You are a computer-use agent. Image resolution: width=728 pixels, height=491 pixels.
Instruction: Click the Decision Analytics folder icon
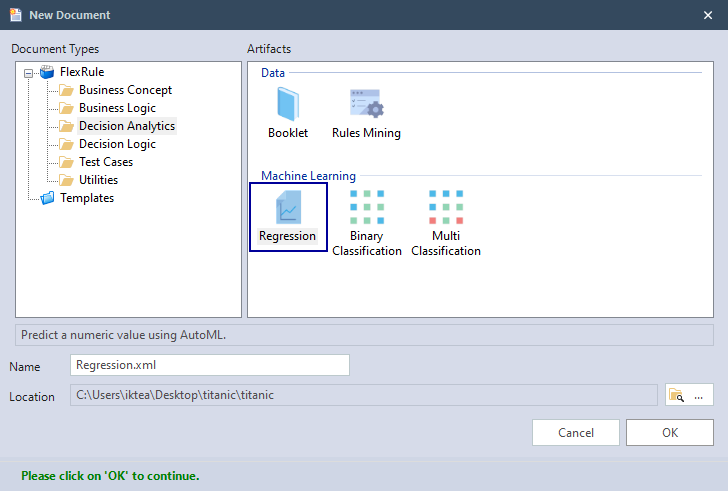(x=66, y=126)
